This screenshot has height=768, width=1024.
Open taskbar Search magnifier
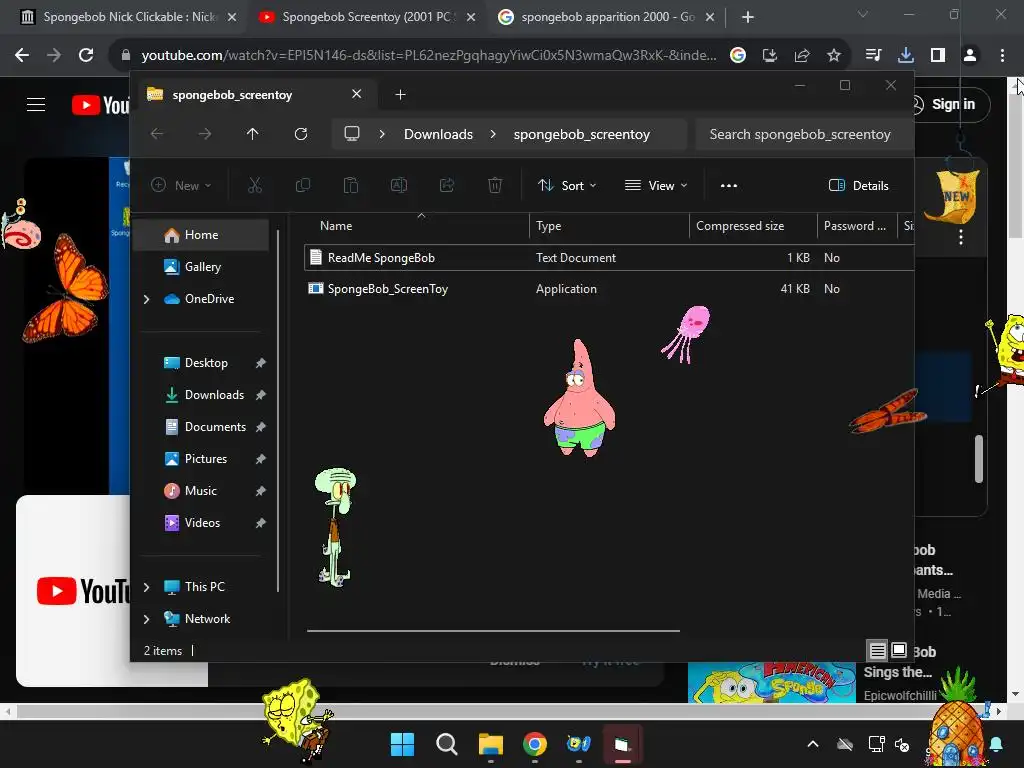click(447, 744)
